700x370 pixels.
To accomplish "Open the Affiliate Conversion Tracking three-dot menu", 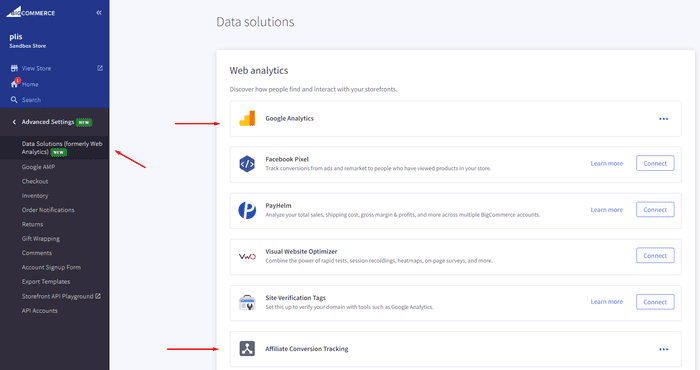I will (x=664, y=349).
